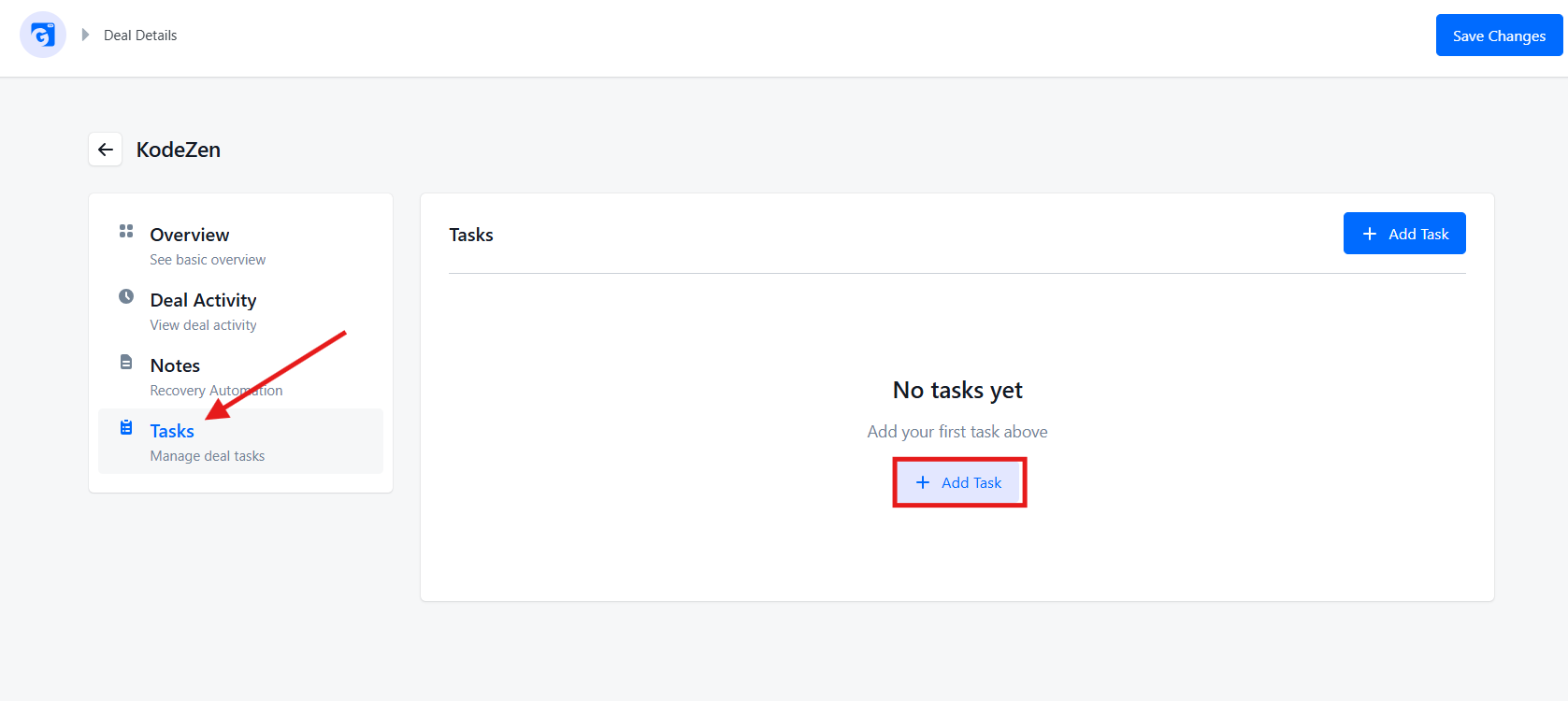This screenshot has height=701, width=1568.
Task: Open the Deal Activity section
Action: pyautogui.click(x=240, y=310)
